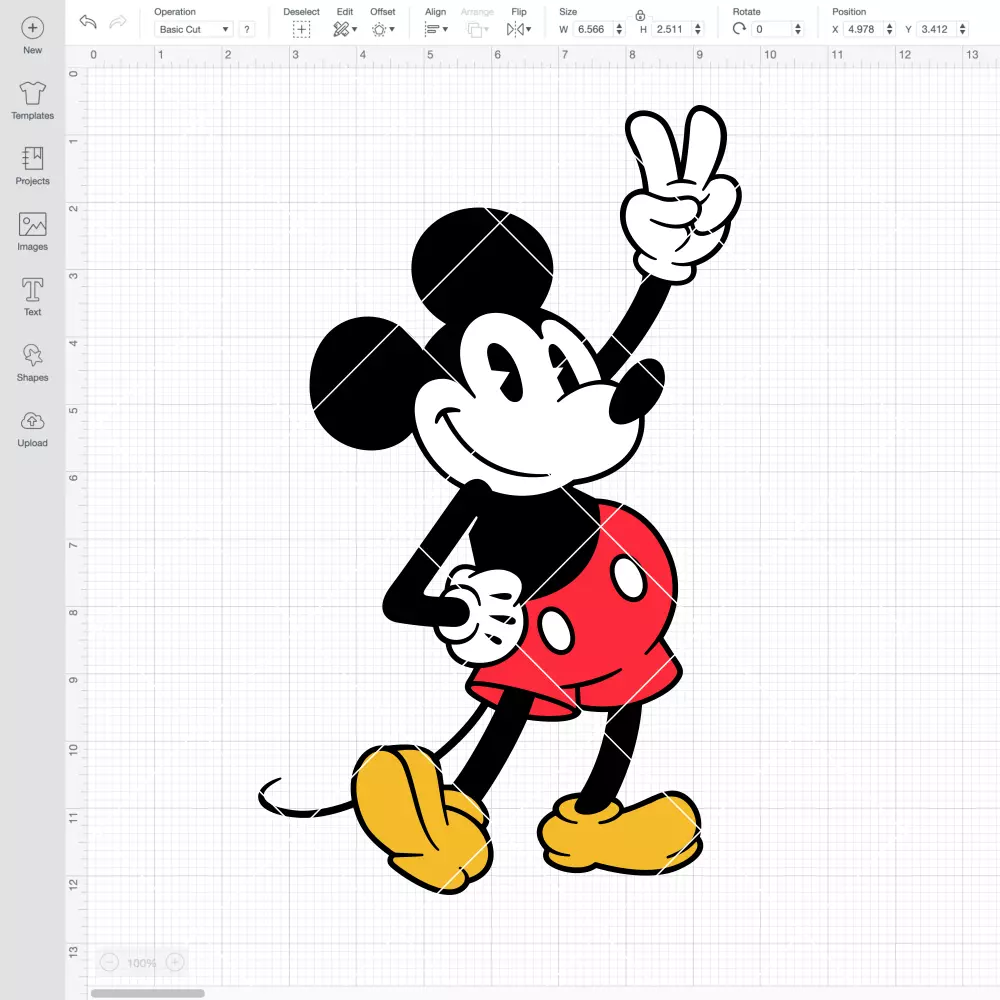Click the Deselect icon

click(301, 29)
